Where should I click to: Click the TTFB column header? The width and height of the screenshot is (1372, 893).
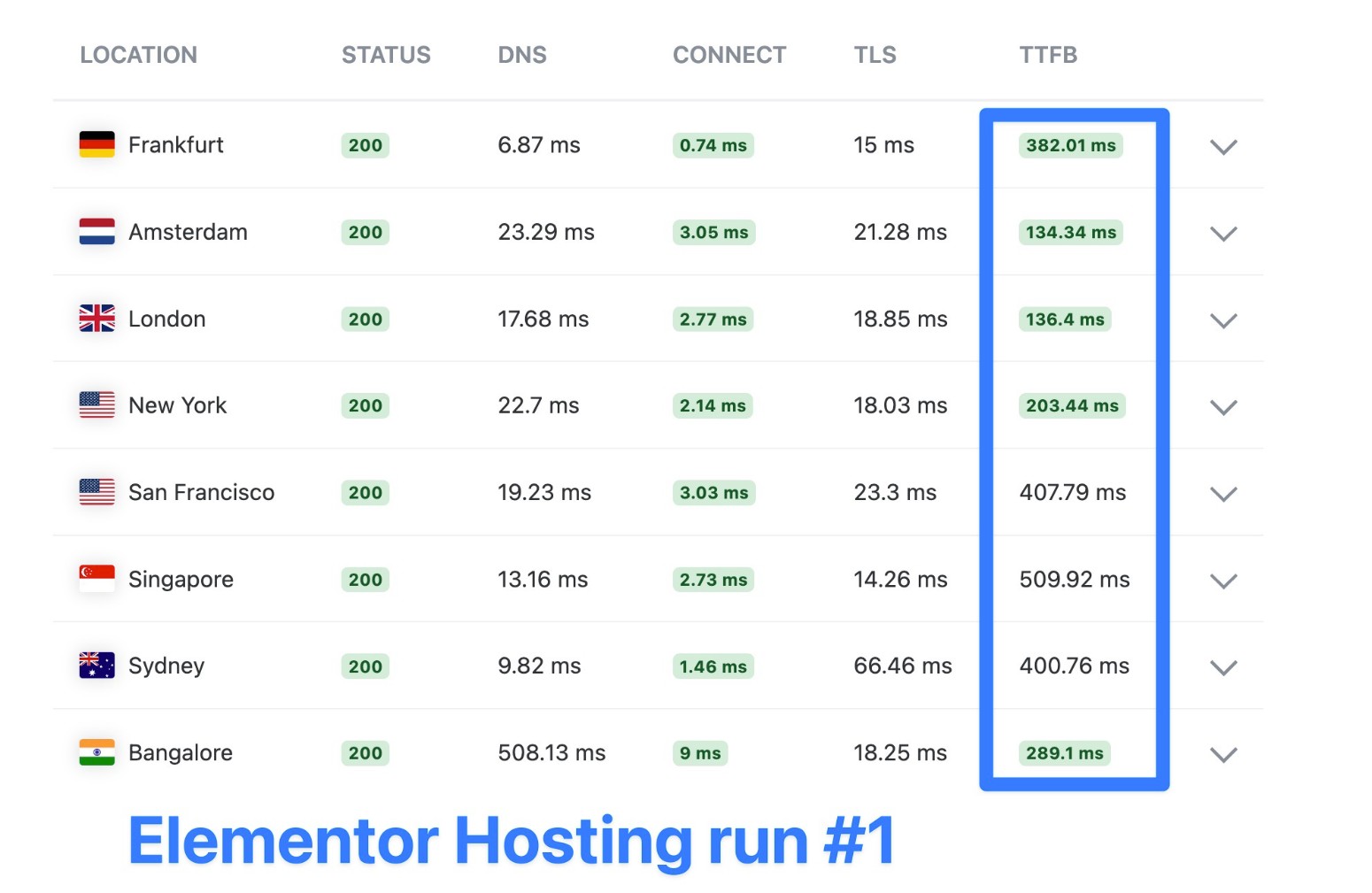pyautogui.click(x=1048, y=55)
